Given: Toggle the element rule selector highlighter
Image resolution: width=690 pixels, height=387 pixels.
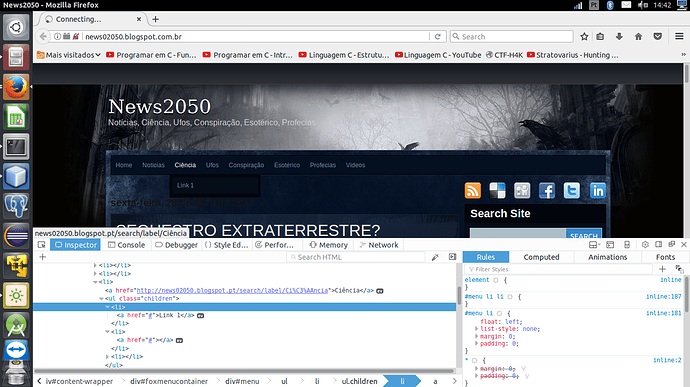Looking at the screenshot, I should (x=495, y=280).
